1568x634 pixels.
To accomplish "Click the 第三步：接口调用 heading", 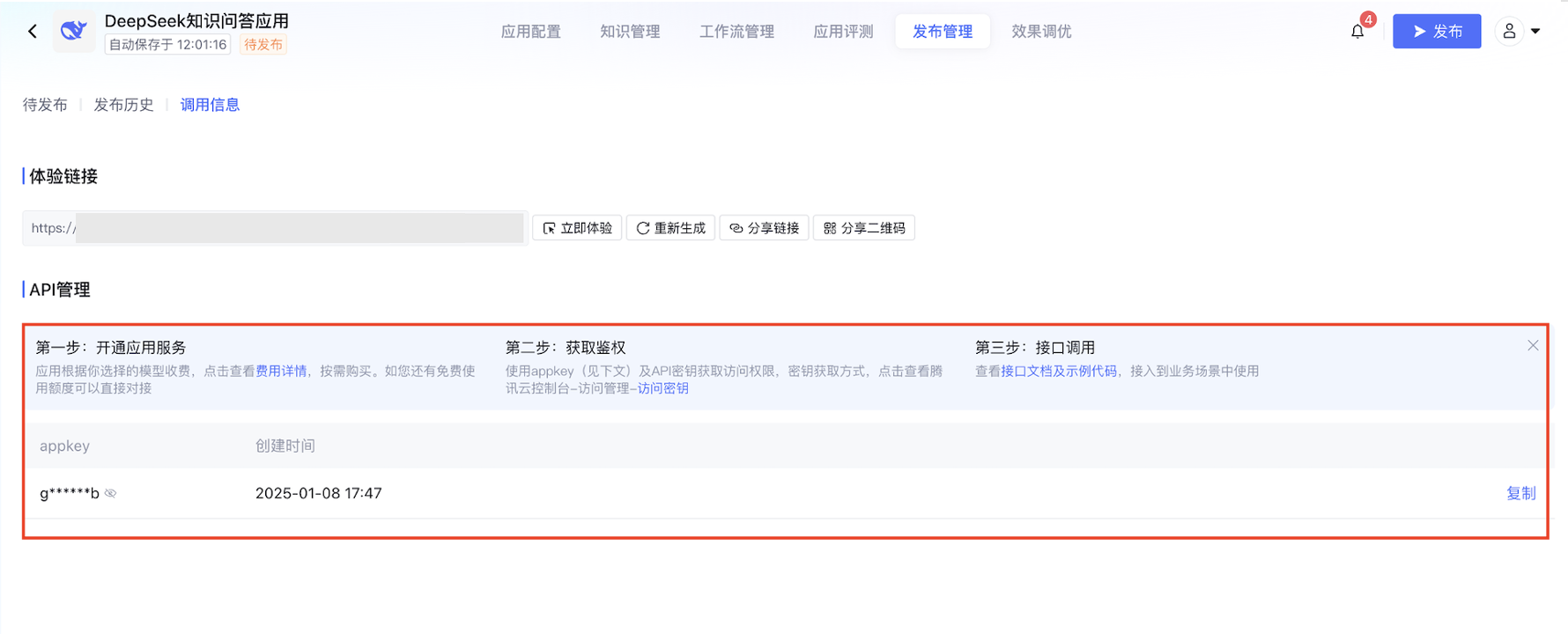I will click(1035, 348).
